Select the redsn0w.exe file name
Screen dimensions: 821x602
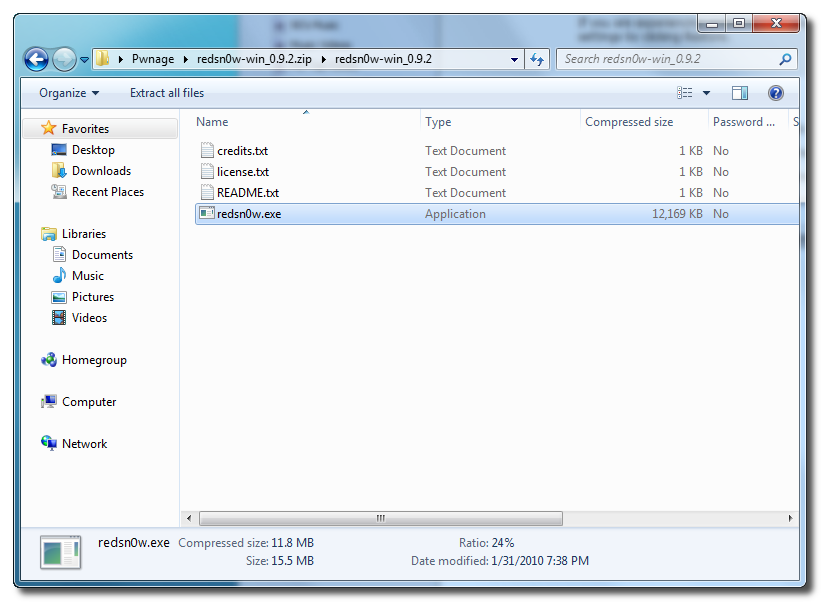249,214
